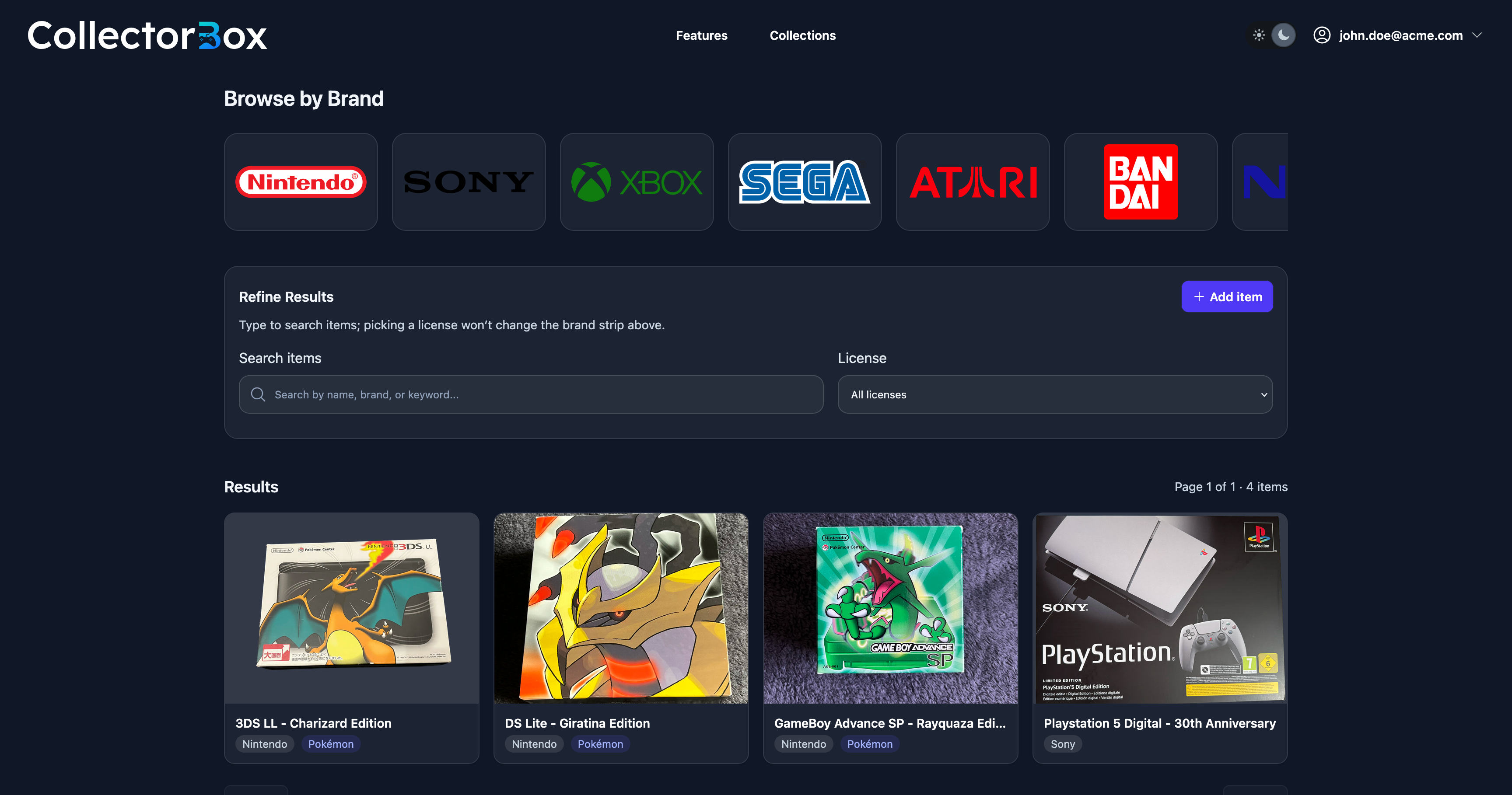Pick the SEGA brand logo tile
The width and height of the screenshot is (1512, 795).
(x=804, y=182)
